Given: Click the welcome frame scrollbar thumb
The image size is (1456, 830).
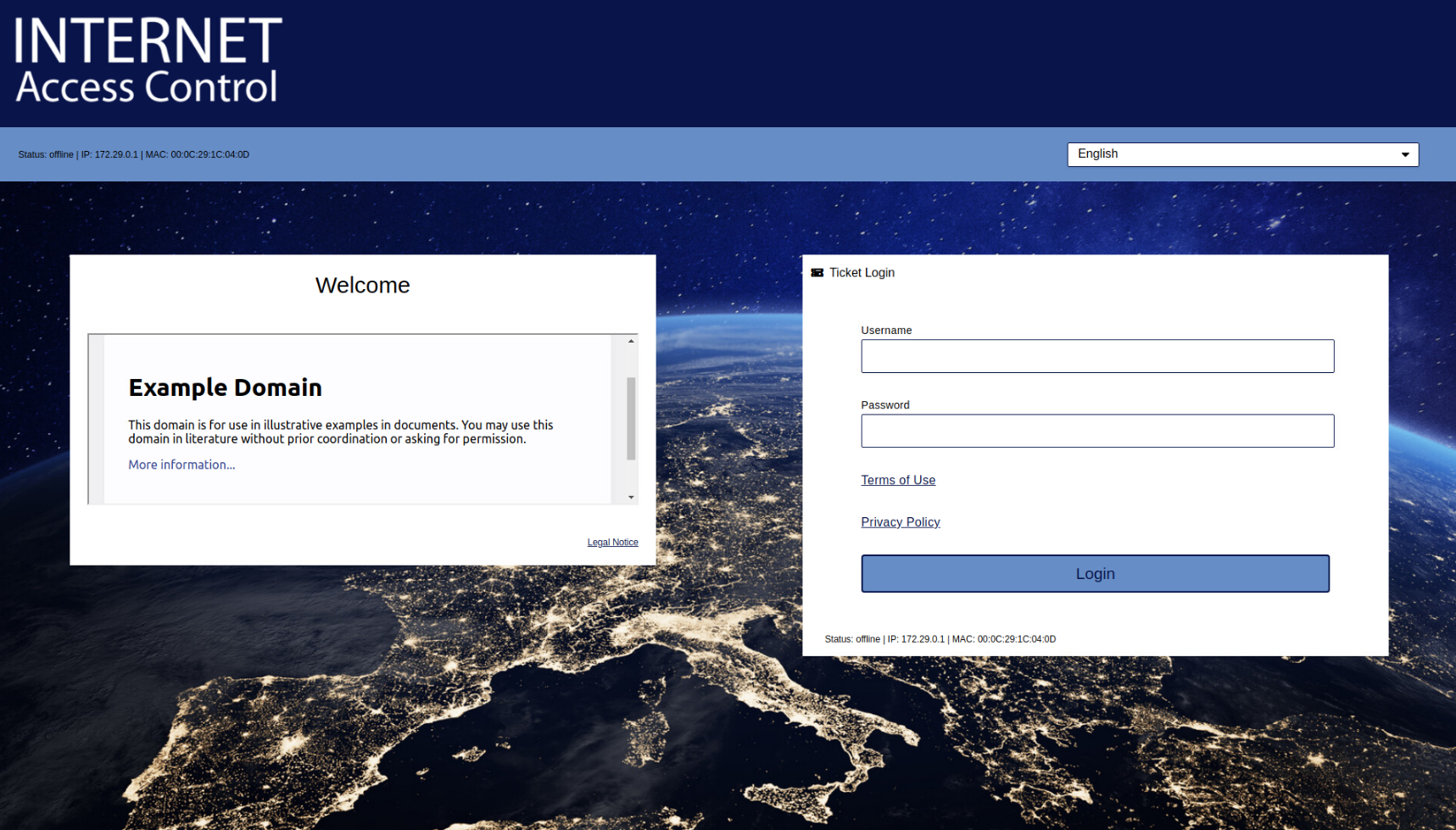Looking at the screenshot, I should [631, 419].
